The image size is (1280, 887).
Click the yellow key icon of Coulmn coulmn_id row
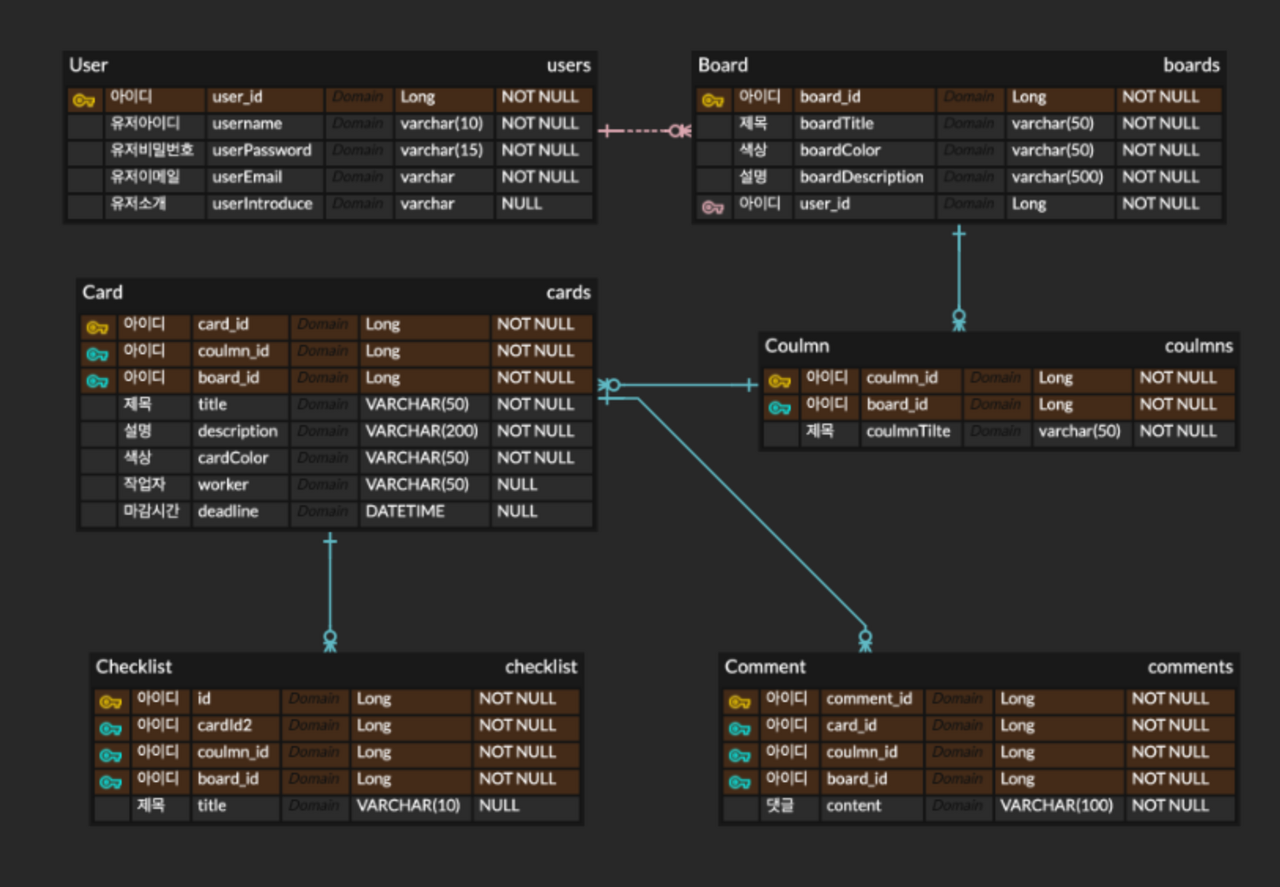(780, 380)
